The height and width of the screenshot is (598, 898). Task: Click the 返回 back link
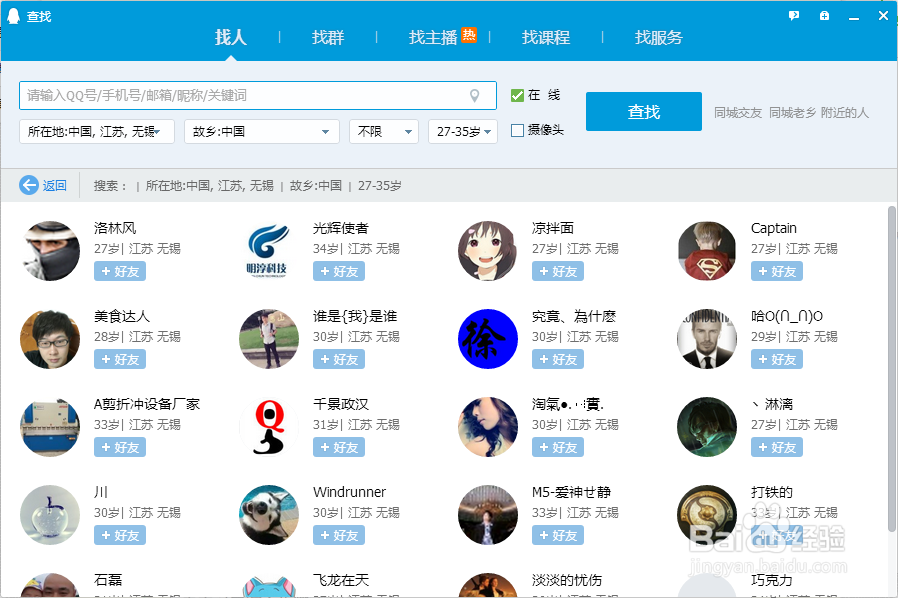(54, 186)
